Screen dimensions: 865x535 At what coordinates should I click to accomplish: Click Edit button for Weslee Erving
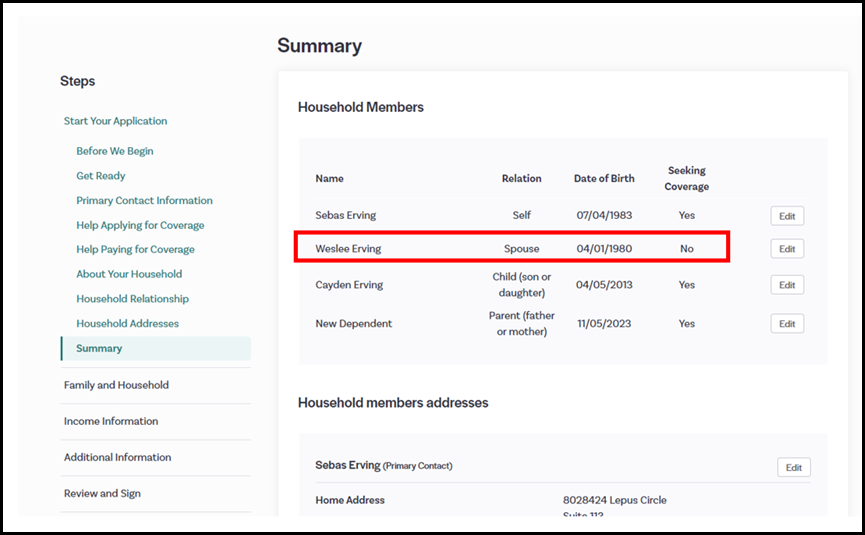coord(786,249)
